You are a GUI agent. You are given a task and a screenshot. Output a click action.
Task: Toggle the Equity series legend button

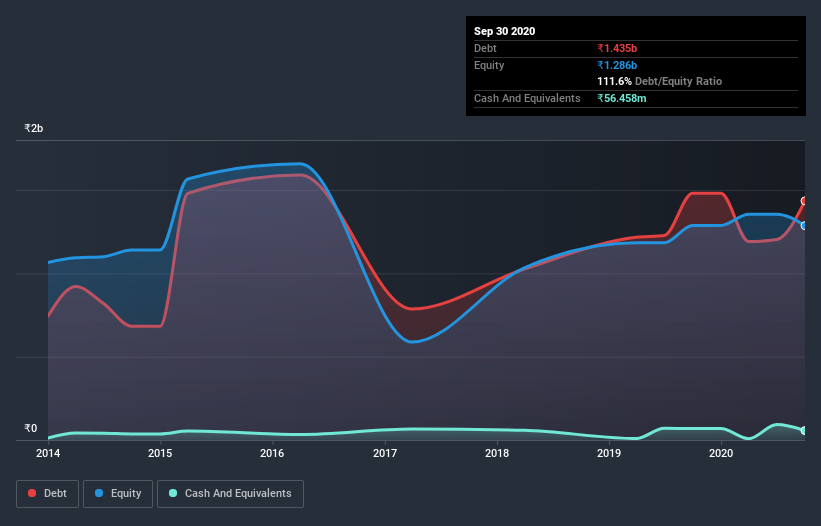point(118,494)
